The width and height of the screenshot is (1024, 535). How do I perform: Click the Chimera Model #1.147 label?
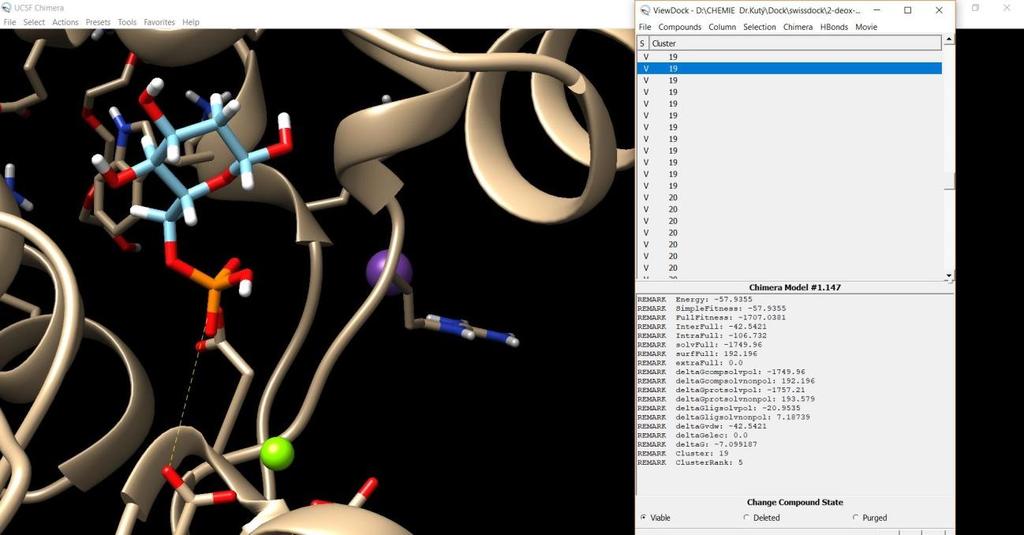(795, 287)
